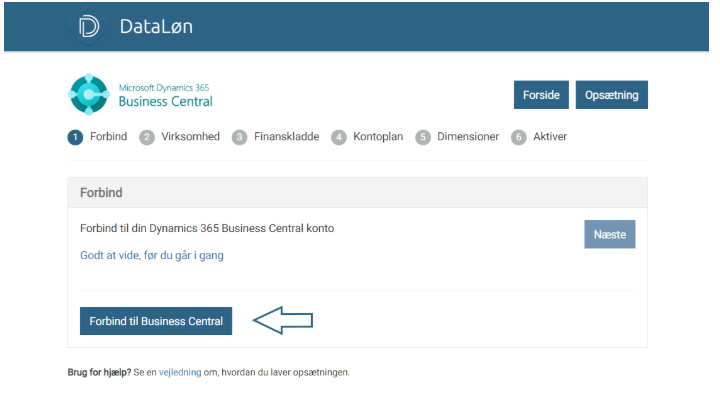Select step 5 circle icon

(x=423, y=137)
